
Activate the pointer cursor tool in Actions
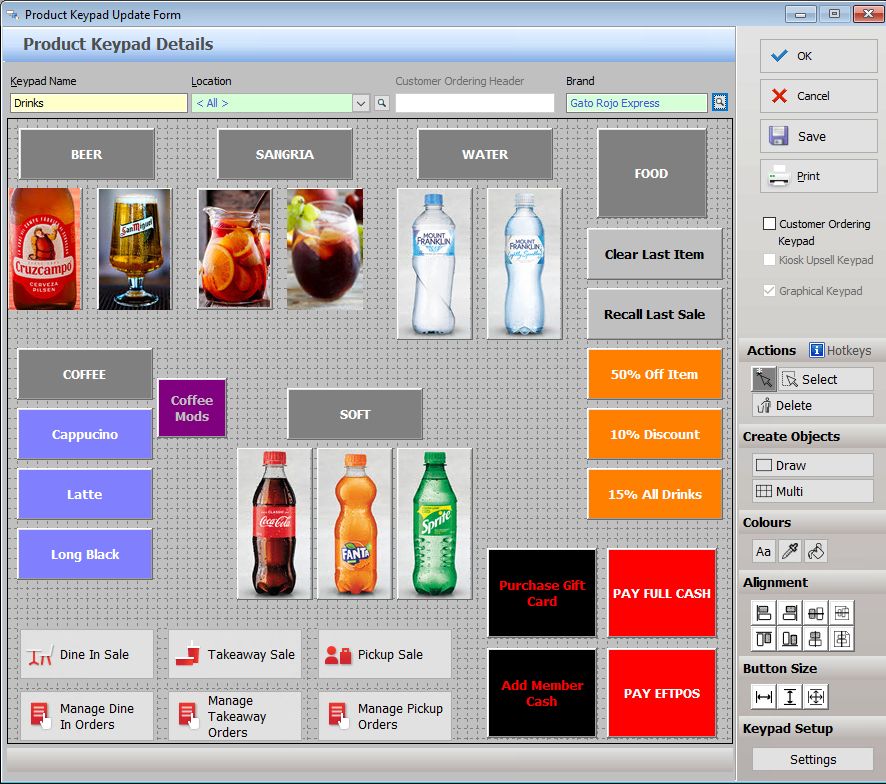coord(764,379)
